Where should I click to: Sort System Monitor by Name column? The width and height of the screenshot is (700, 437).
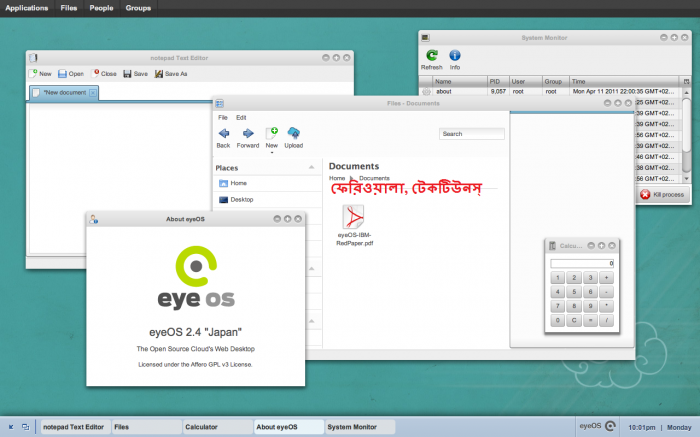[x=460, y=82]
